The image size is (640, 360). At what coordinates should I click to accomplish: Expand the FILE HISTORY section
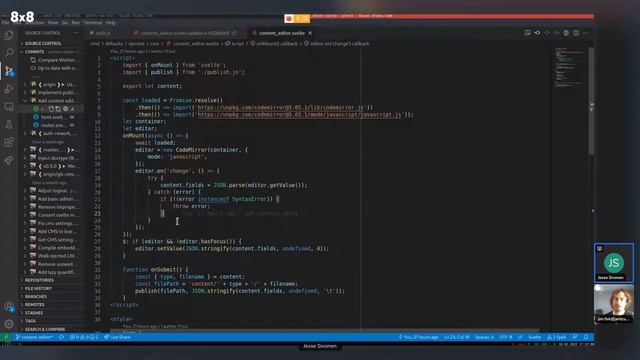pyautogui.click(x=51, y=289)
